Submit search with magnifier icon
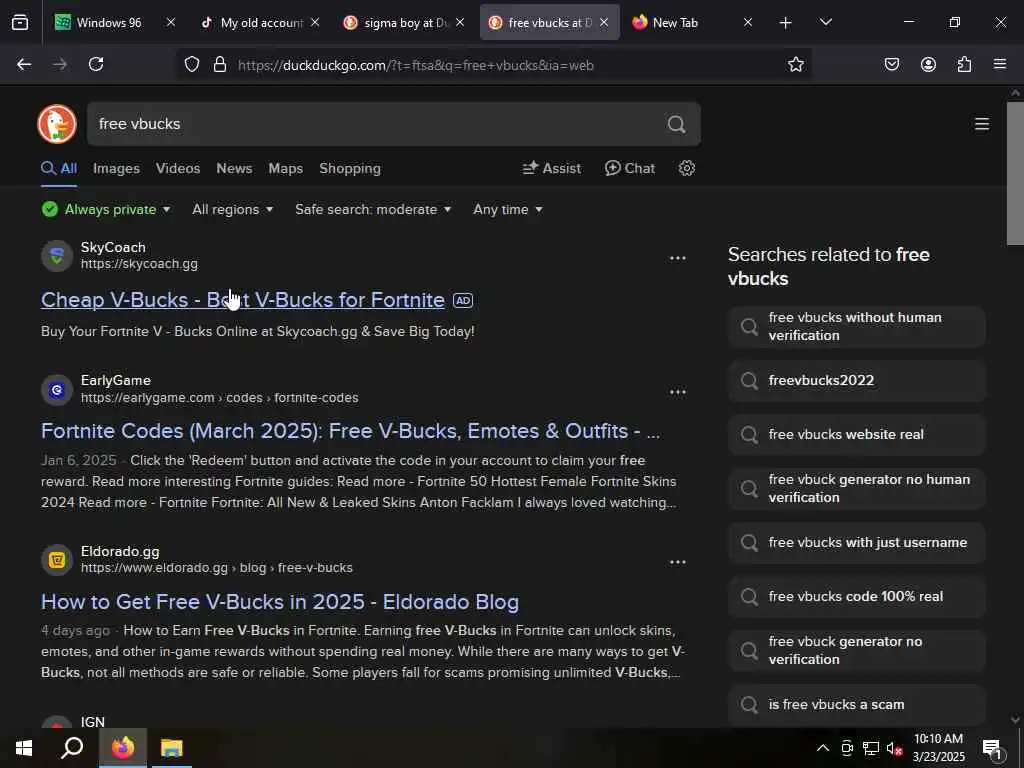The image size is (1024, 768). coord(677,124)
